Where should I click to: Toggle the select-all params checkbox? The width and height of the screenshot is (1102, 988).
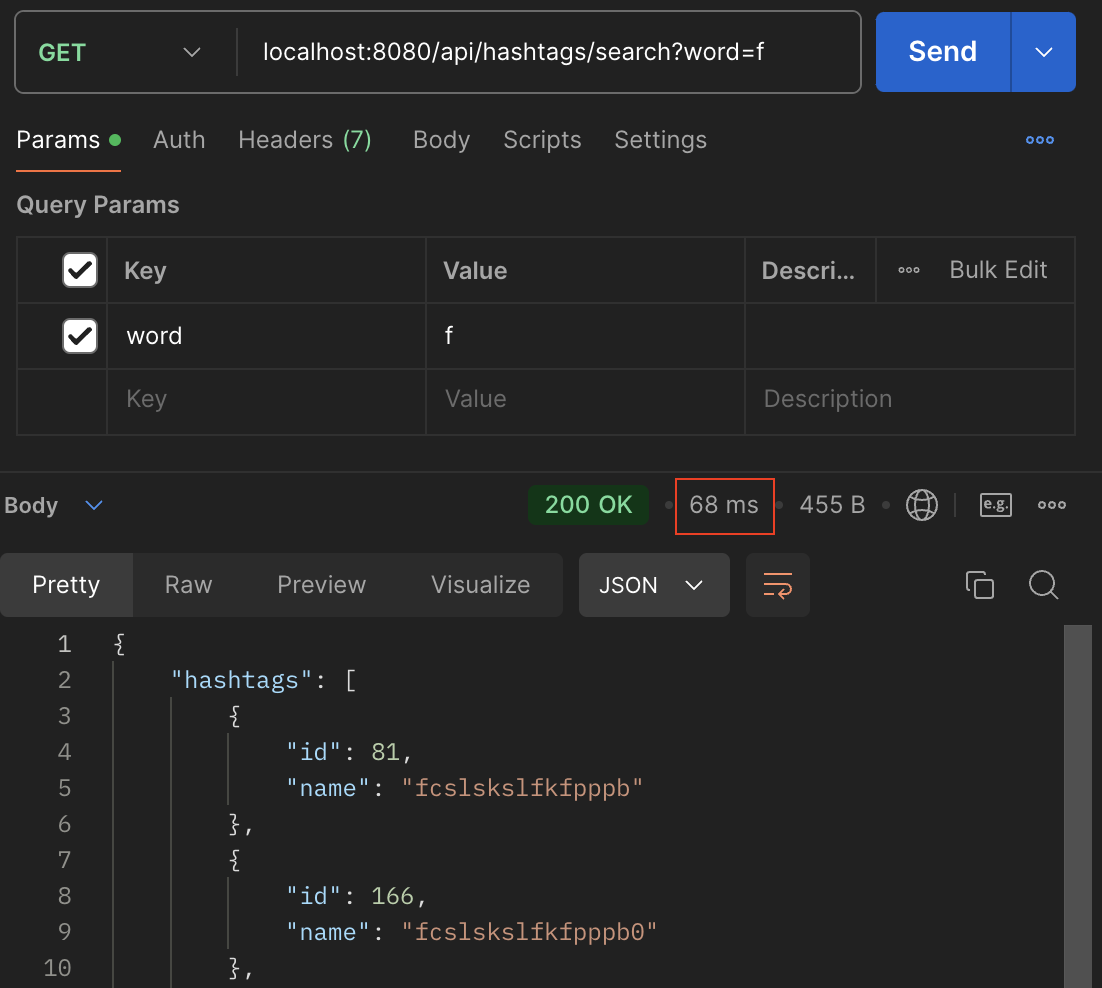pyautogui.click(x=79, y=271)
